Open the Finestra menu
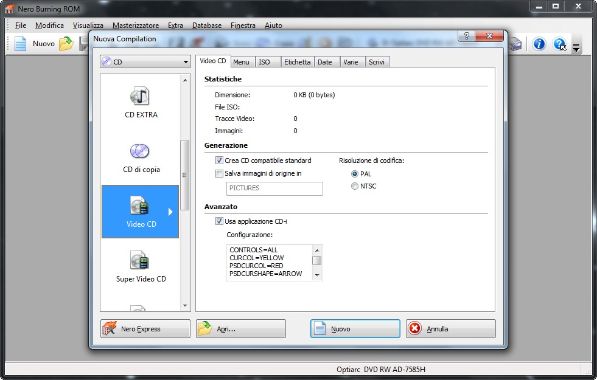This screenshot has width=597, height=380. 243,25
